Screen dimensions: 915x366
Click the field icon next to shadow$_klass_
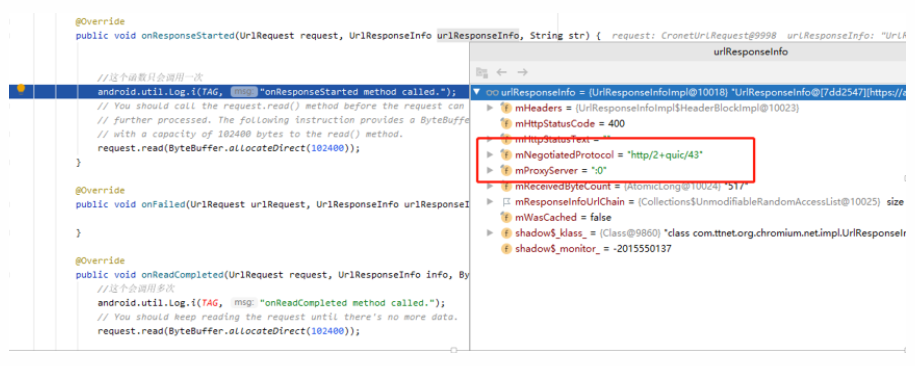[x=506, y=233]
